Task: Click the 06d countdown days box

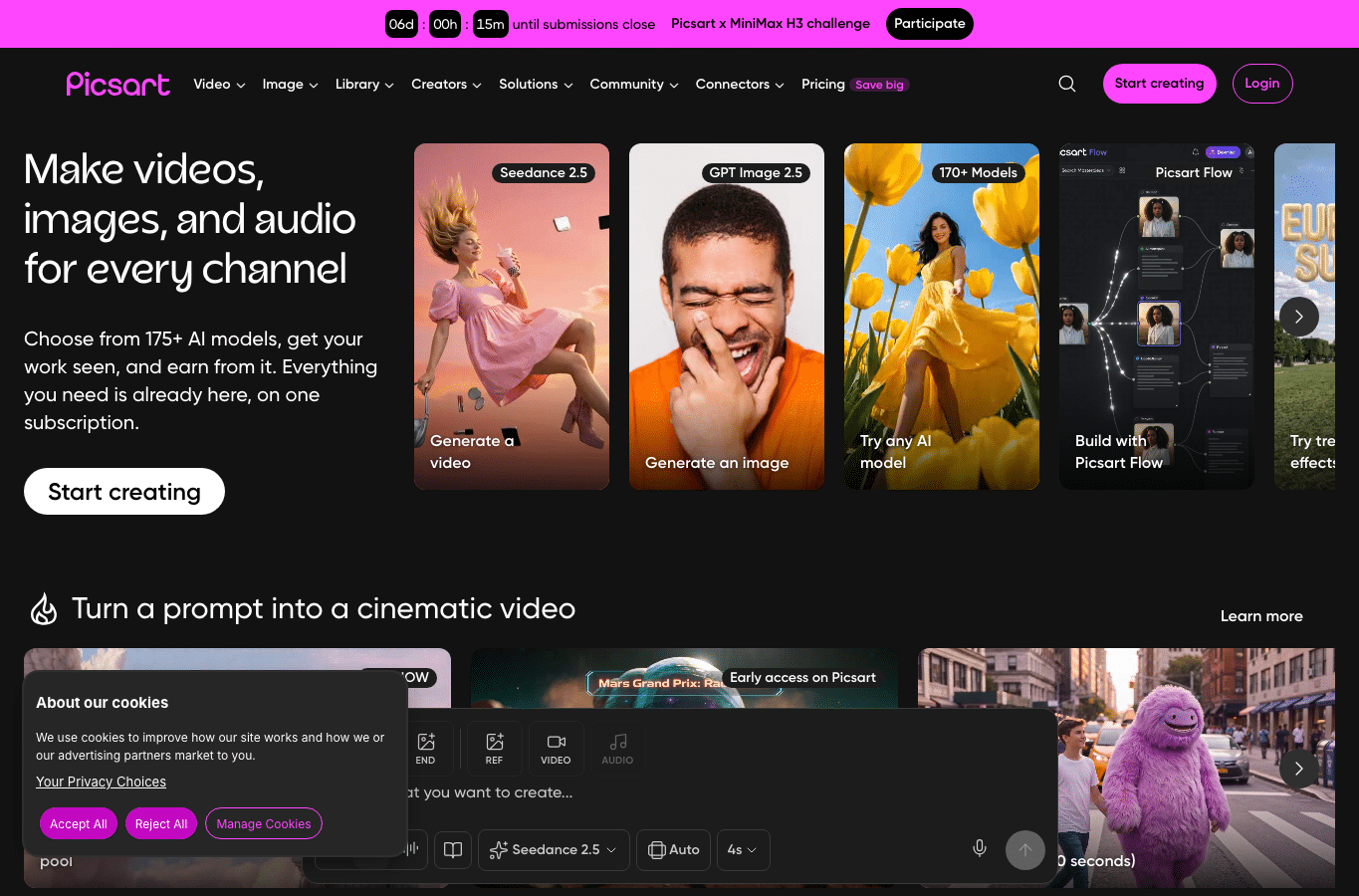Action: pos(401,24)
